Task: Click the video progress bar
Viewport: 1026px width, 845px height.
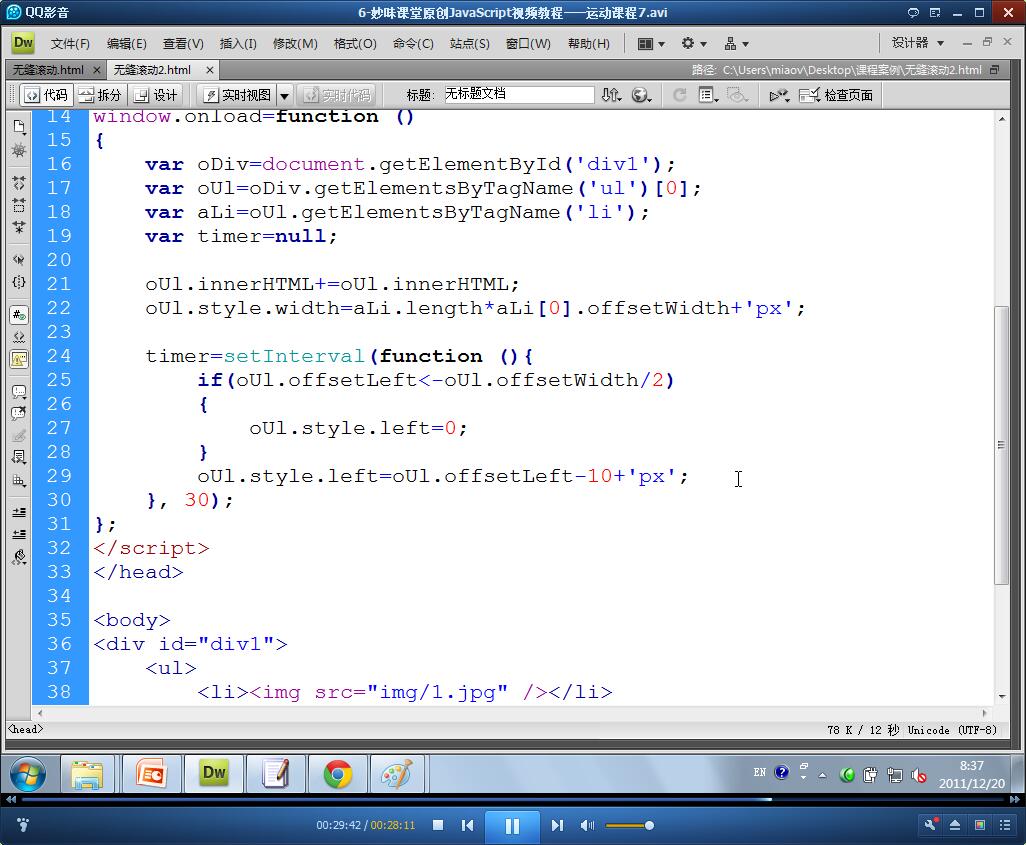Action: click(513, 799)
